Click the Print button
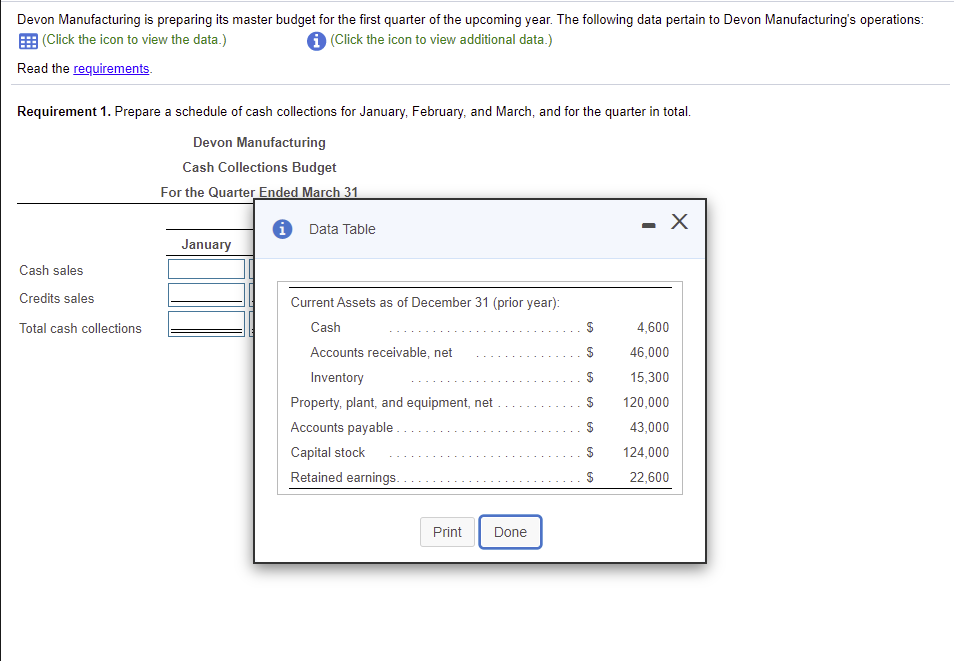Screen dimensions: 954x661 click(x=447, y=532)
